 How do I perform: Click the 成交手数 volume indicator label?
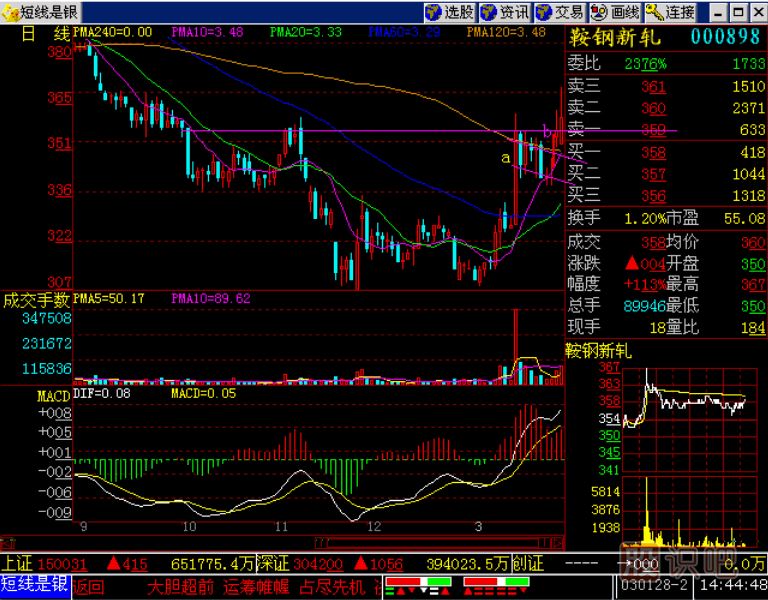36,298
